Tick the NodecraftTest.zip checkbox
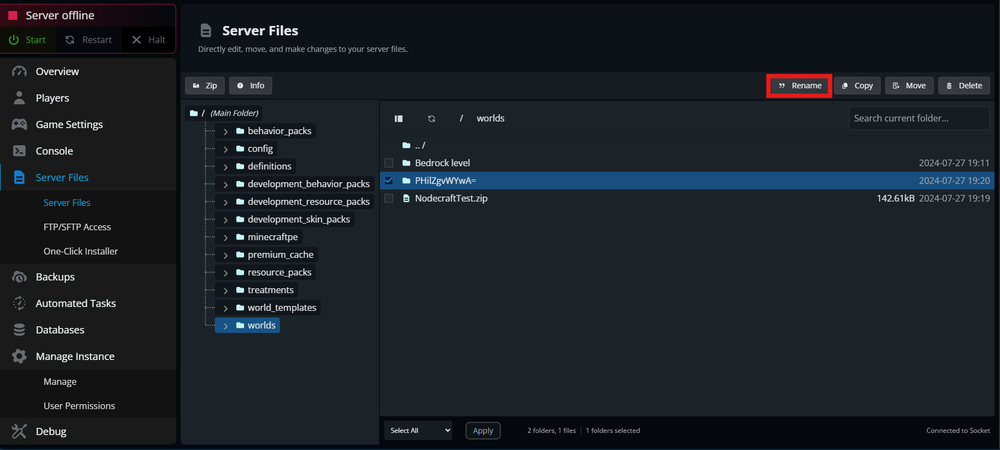Screen dimensions: 1000x450 389,199
